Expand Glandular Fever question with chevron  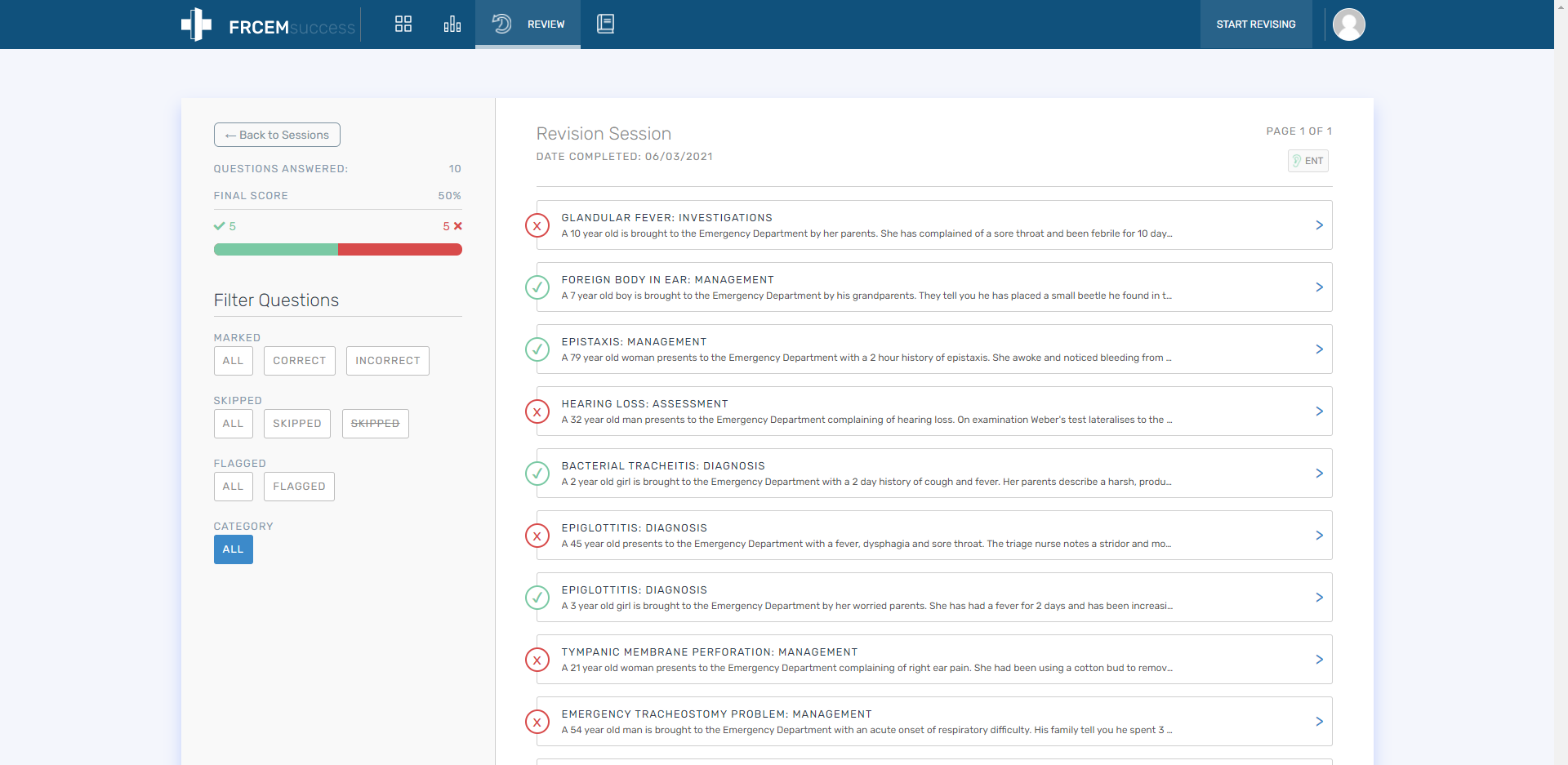coord(1319,225)
